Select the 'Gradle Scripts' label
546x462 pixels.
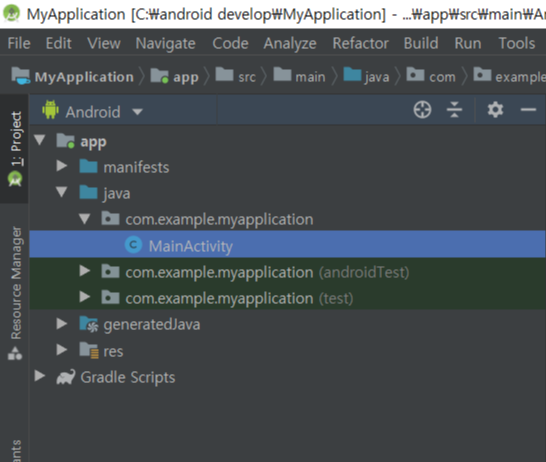128,378
